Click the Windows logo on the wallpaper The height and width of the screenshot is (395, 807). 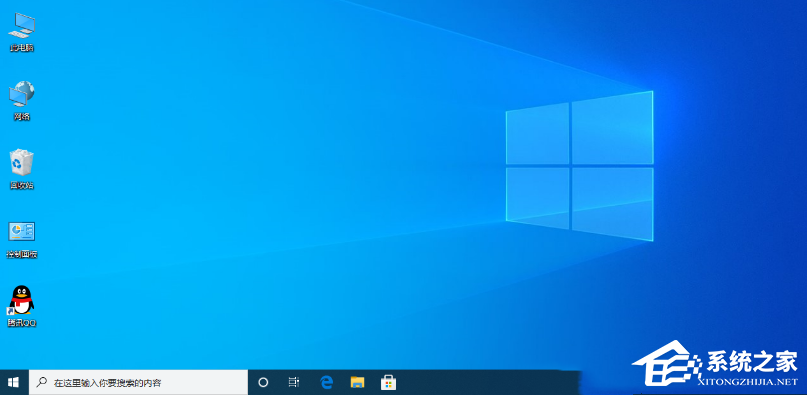coord(580,165)
